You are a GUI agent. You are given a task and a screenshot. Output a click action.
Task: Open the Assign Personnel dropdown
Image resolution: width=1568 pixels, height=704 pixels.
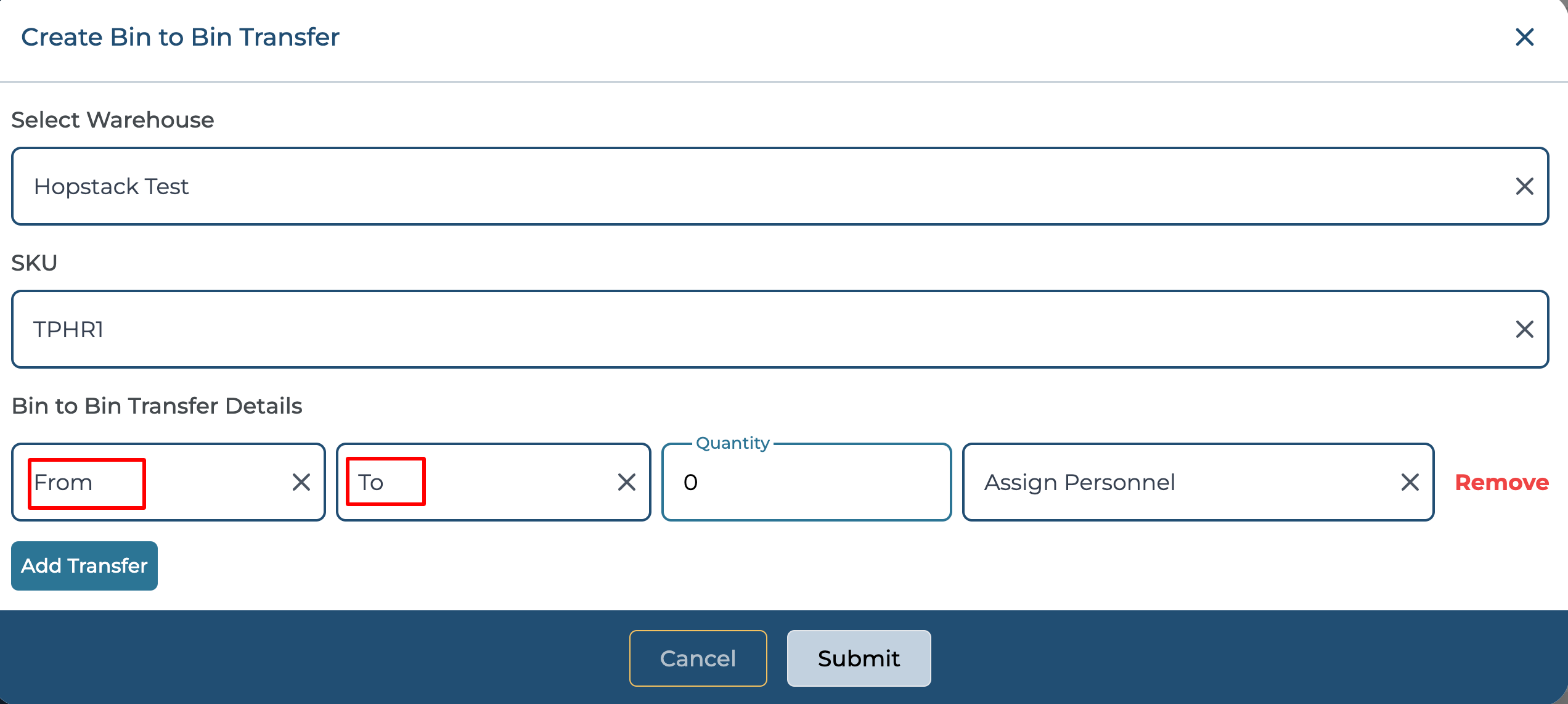(1171, 482)
